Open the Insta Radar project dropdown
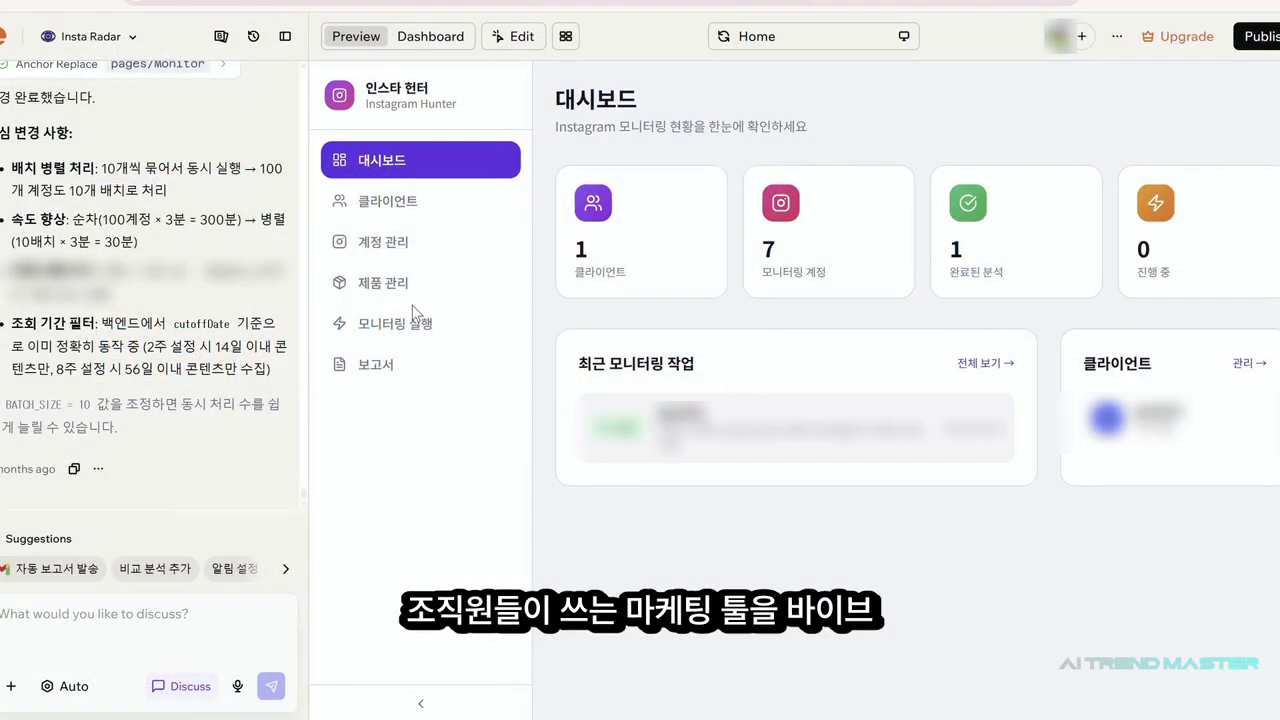The width and height of the screenshot is (1280, 720). [89, 37]
